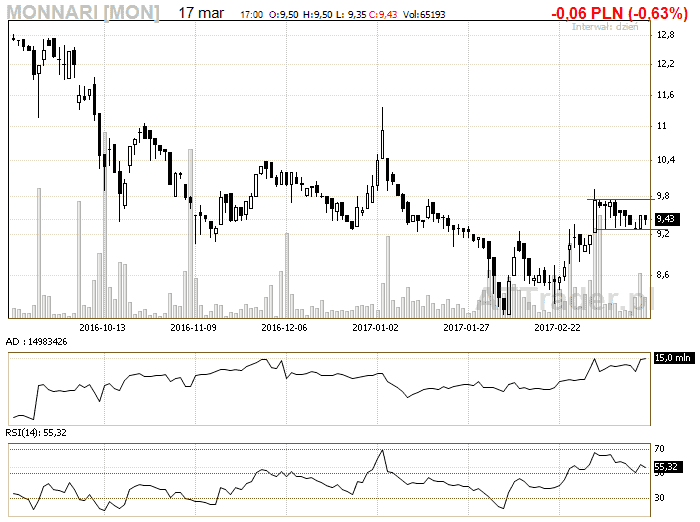The width and height of the screenshot is (700, 522).
Task: Click the Interwał: dzień interval label
Action: (604, 27)
